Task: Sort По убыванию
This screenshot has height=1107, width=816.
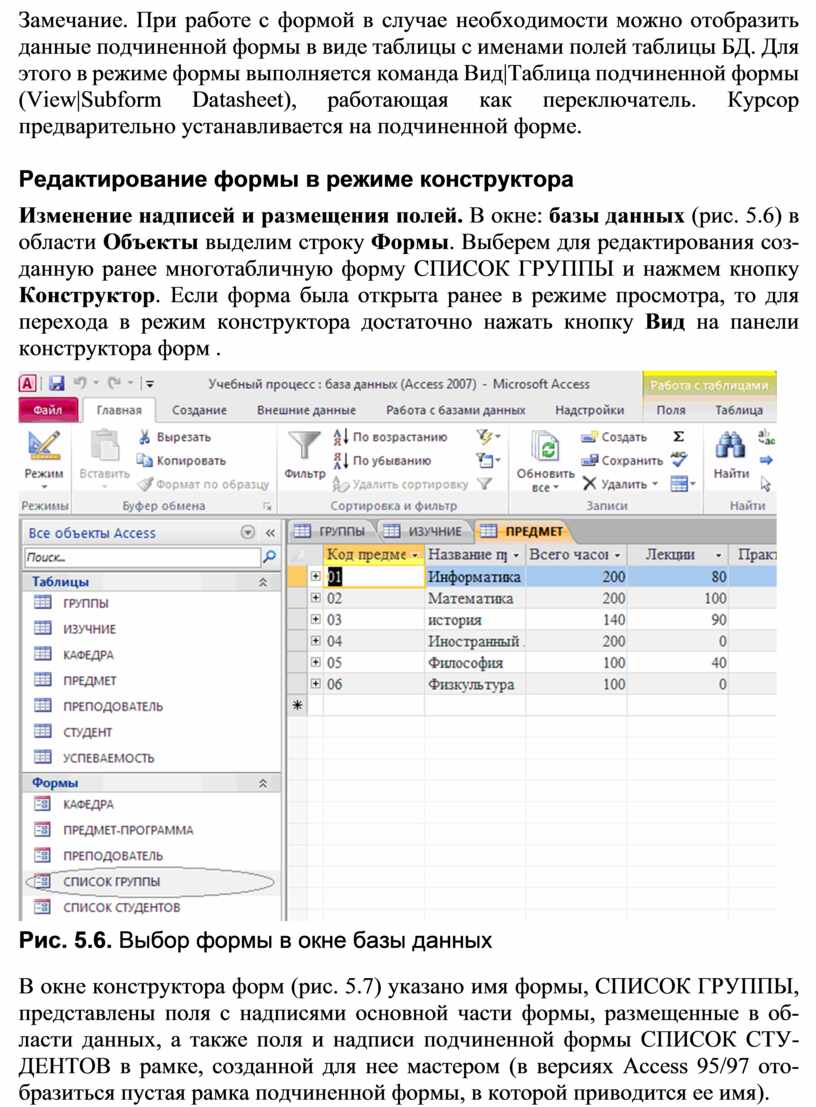Action: click(x=383, y=460)
